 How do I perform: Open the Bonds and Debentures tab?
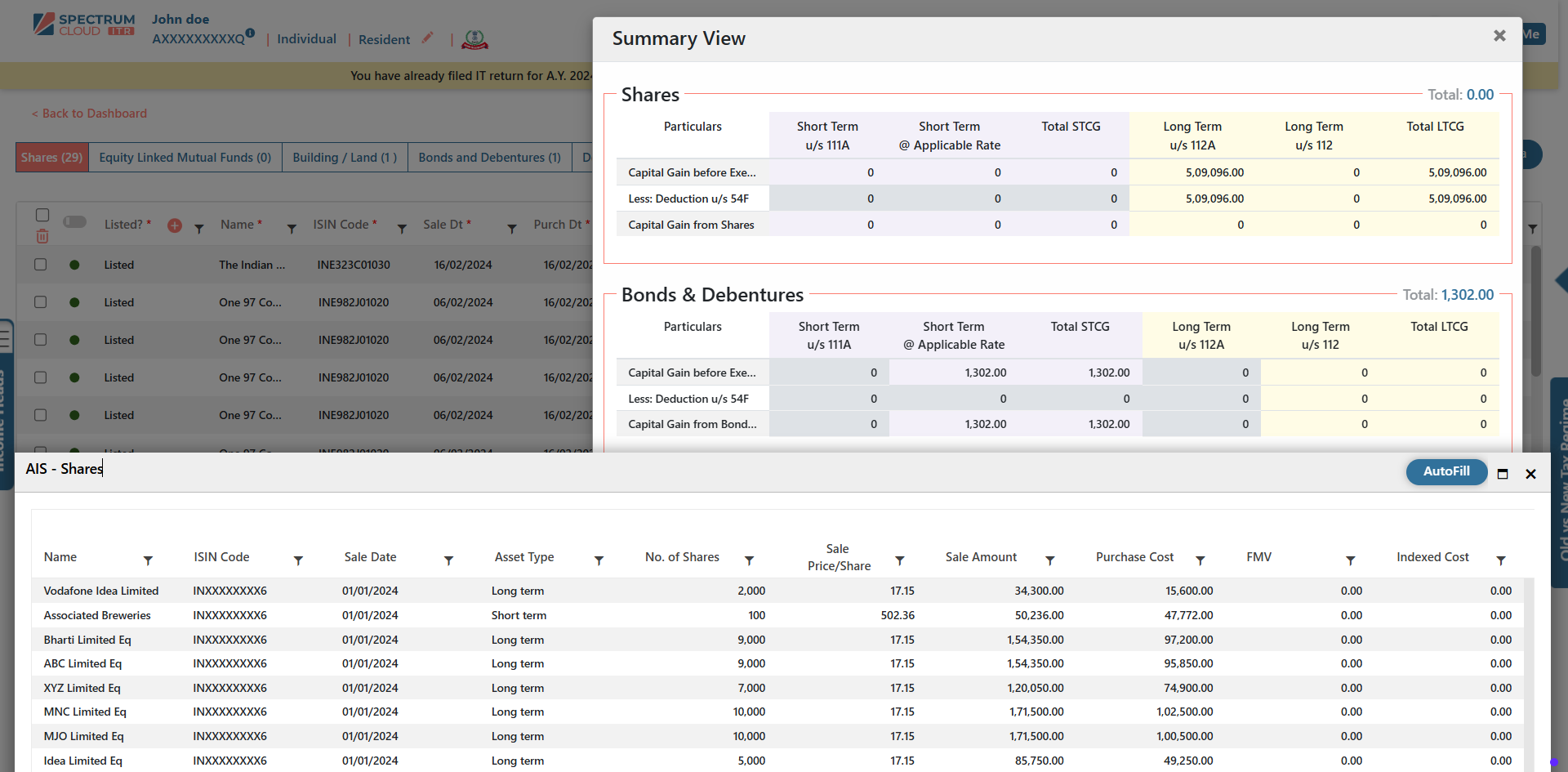coord(489,158)
